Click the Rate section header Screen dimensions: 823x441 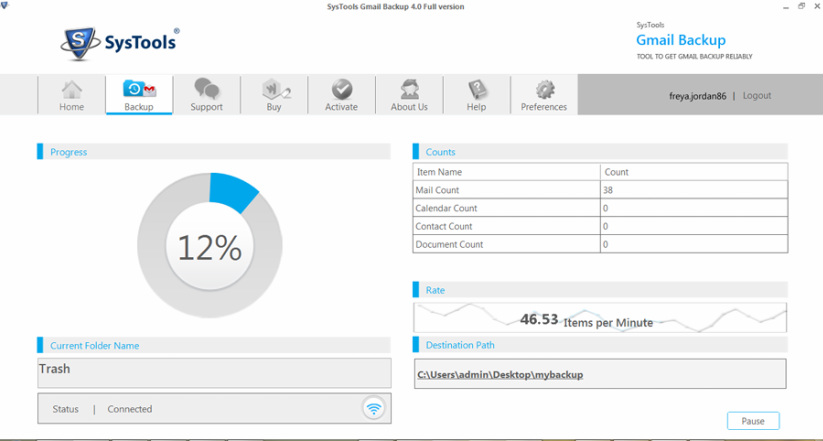pos(600,289)
